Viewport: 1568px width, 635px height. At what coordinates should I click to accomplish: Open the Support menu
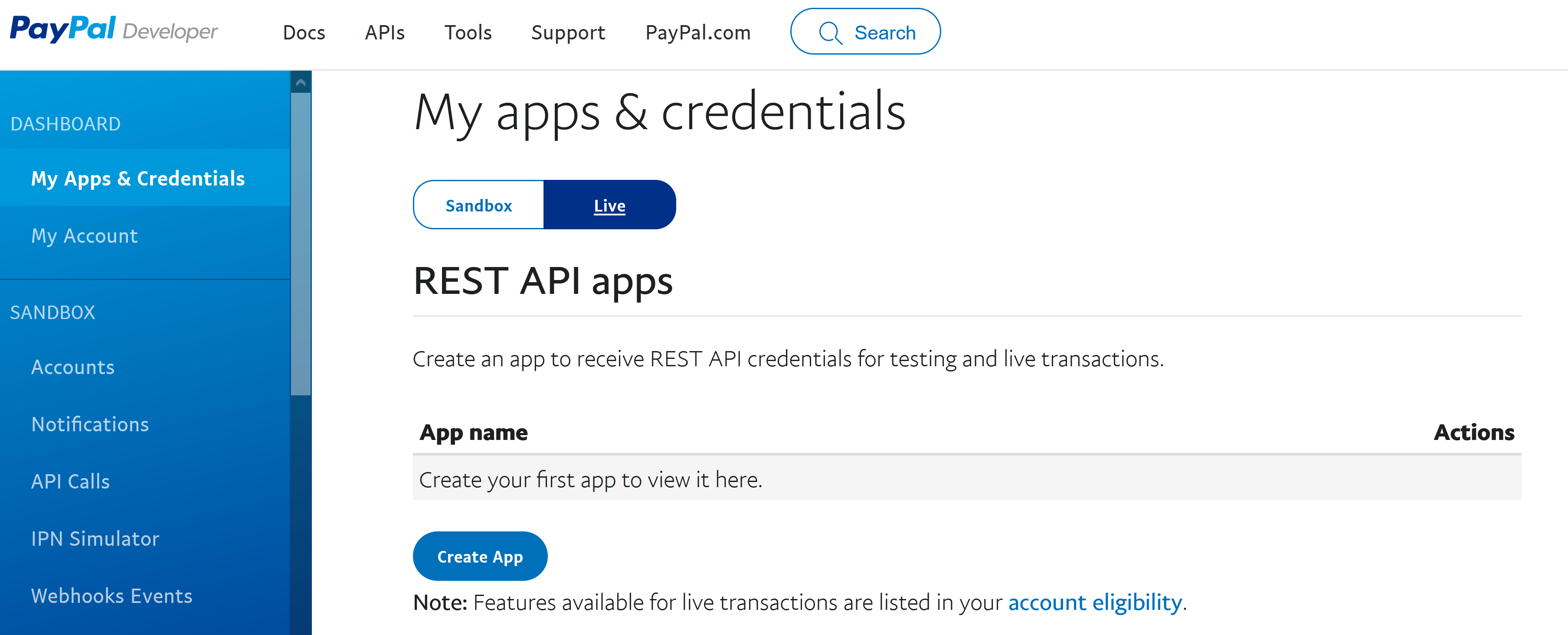[568, 32]
